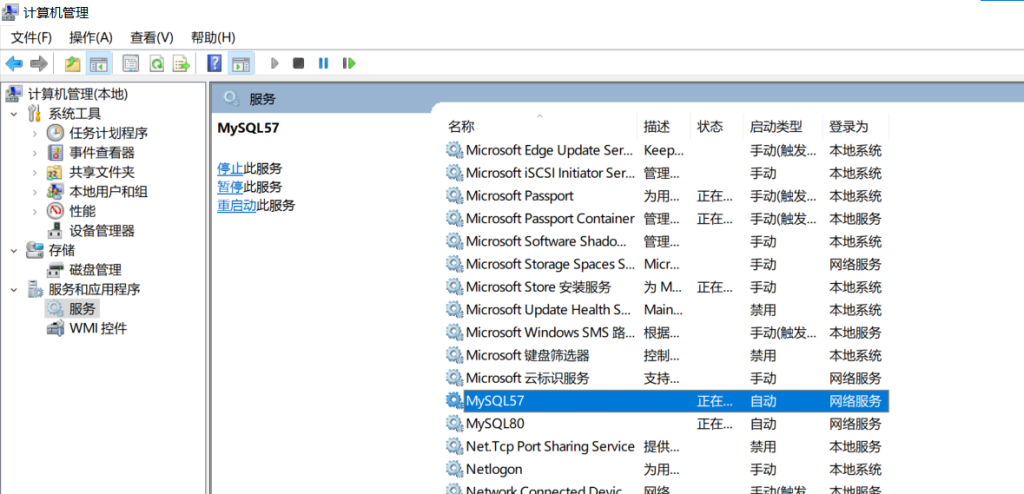Image resolution: width=1024 pixels, height=494 pixels.
Task: Open the 查看(V) menu
Action: tap(152, 37)
